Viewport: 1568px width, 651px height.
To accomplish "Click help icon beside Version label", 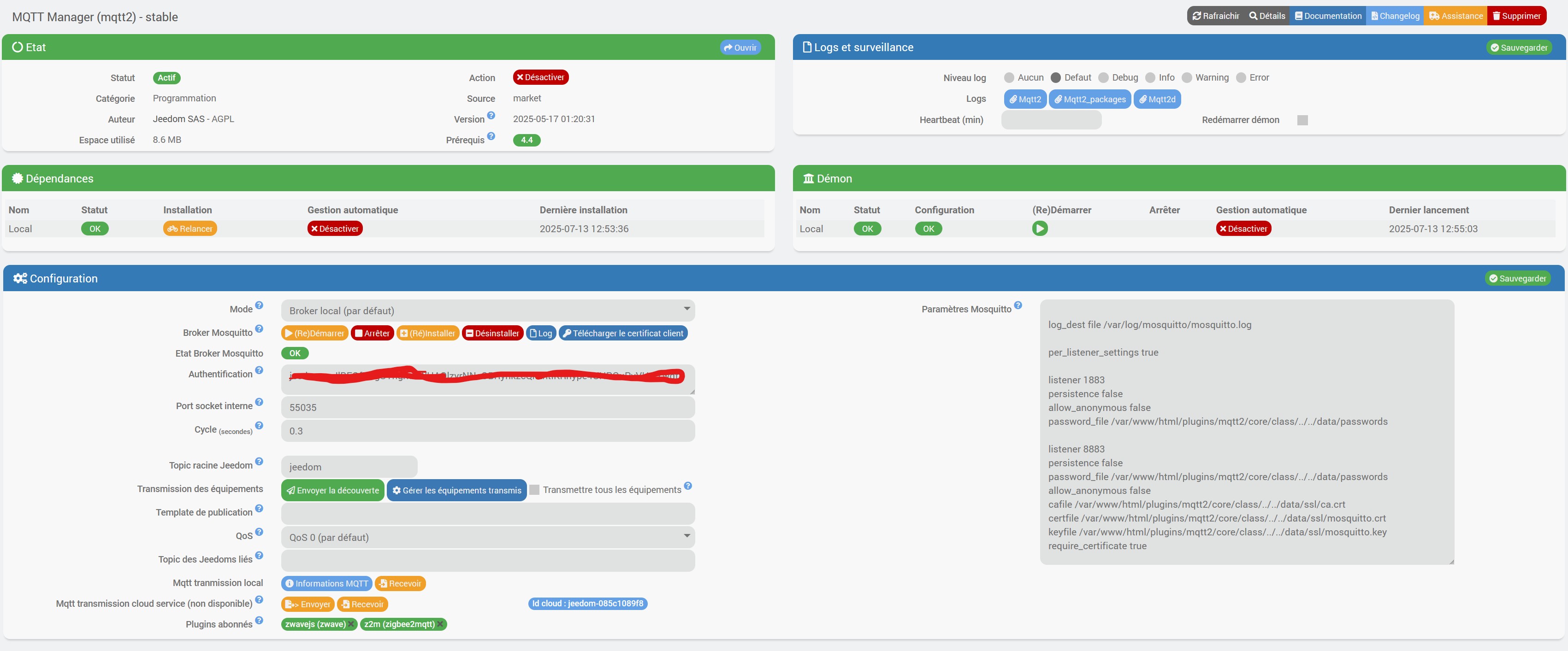I will (491, 116).
